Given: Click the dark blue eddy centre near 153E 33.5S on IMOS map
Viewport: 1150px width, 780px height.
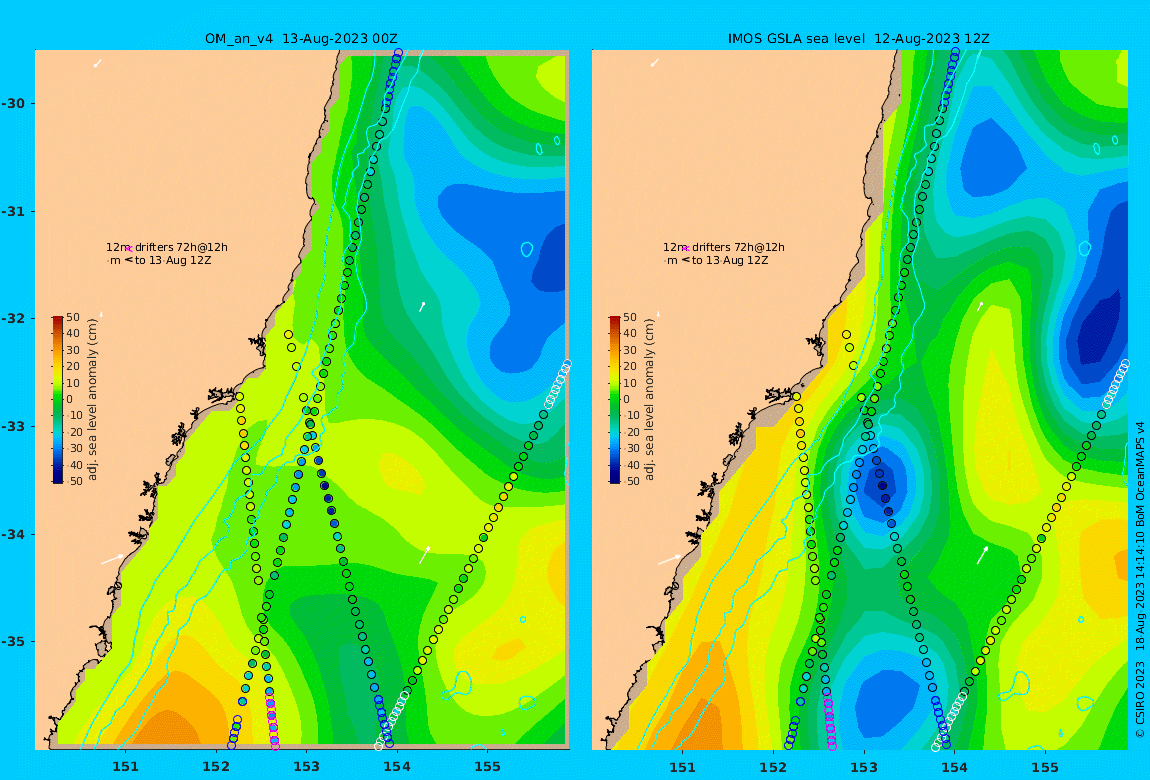Looking at the screenshot, I should click(879, 485).
